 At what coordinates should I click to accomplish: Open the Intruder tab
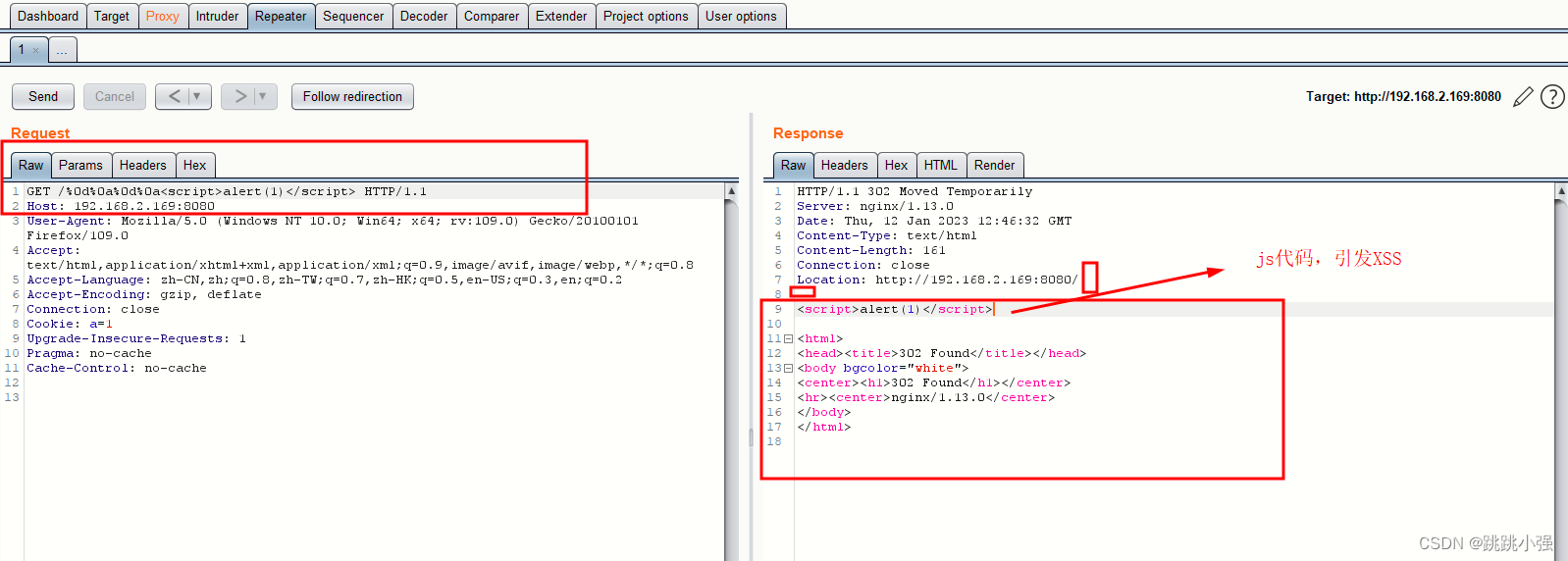pyautogui.click(x=217, y=16)
